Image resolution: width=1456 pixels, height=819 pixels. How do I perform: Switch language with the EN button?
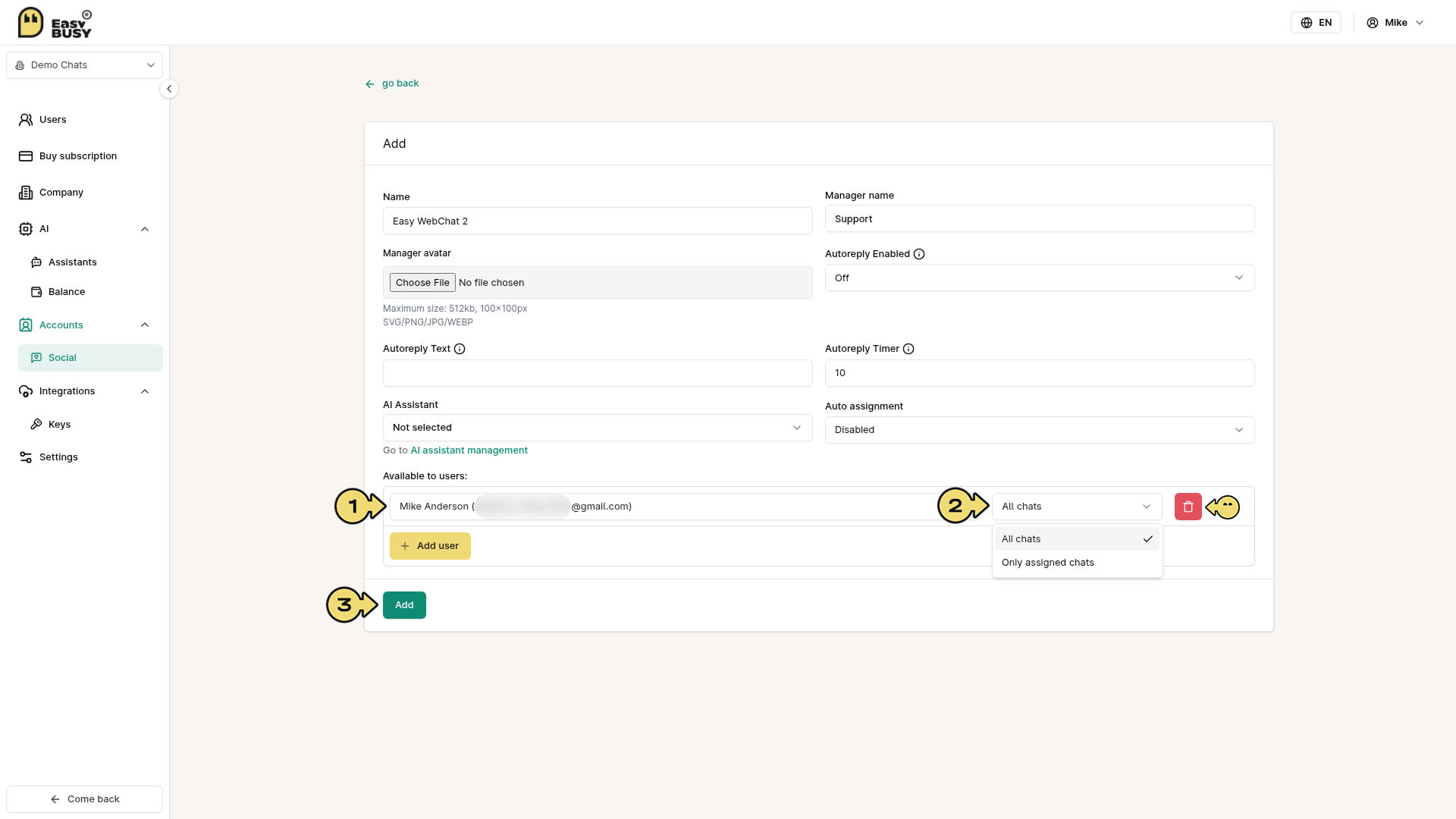click(x=1316, y=23)
